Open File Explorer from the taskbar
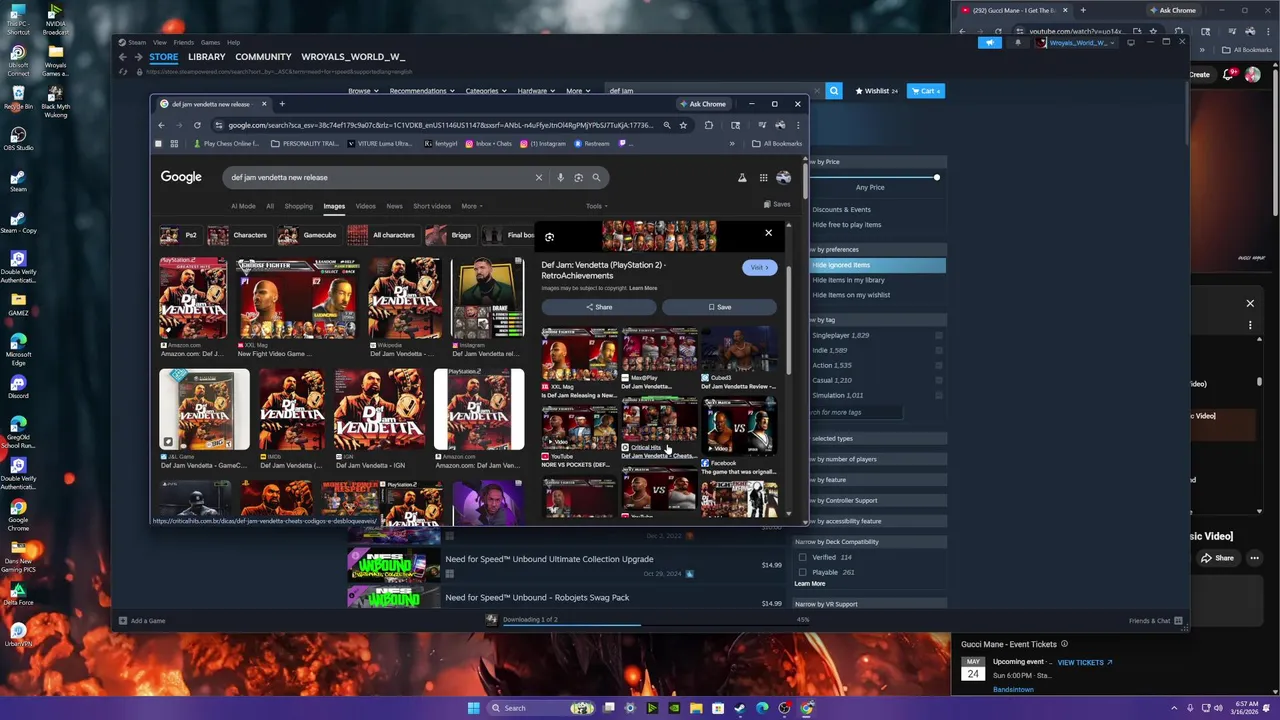Image resolution: width=1280 pixels, height=720 pixels. tap(696, 708)
